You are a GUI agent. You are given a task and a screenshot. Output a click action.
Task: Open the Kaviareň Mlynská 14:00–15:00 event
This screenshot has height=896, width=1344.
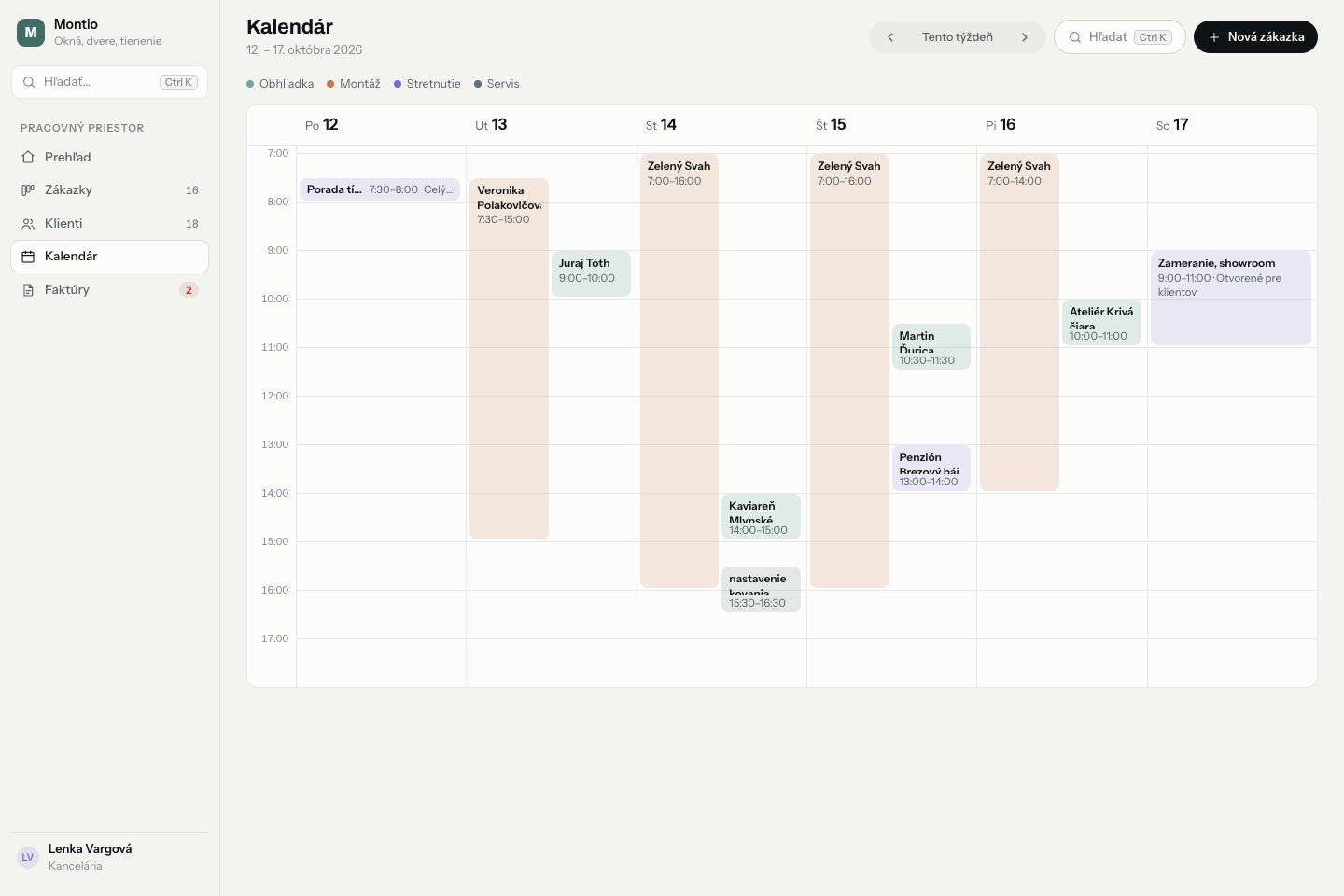tap(761, 516)
